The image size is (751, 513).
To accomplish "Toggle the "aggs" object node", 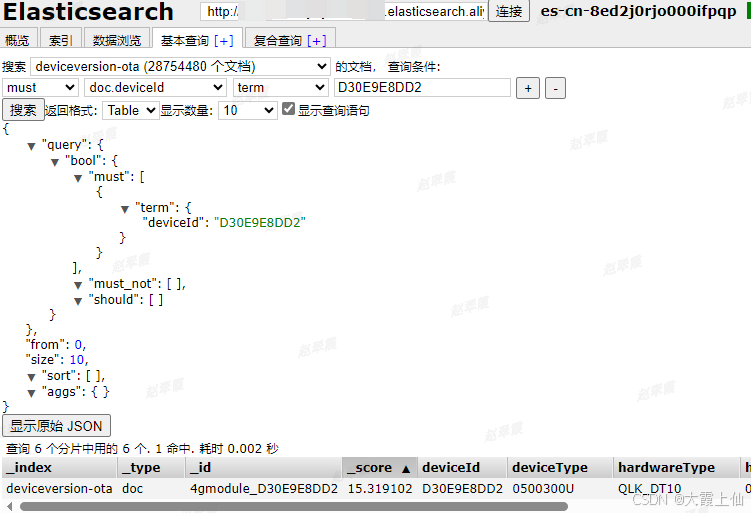I will tap(31, 393).
